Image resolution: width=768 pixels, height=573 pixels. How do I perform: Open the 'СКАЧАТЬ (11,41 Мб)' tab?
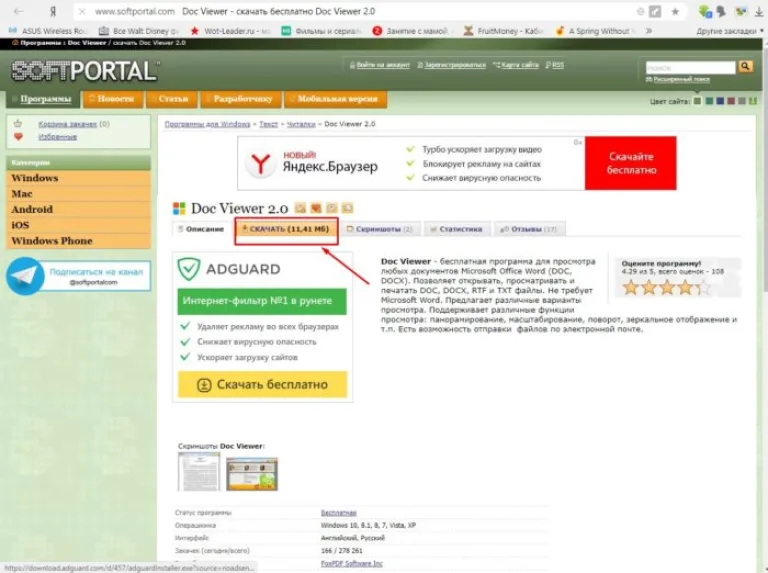286,229
